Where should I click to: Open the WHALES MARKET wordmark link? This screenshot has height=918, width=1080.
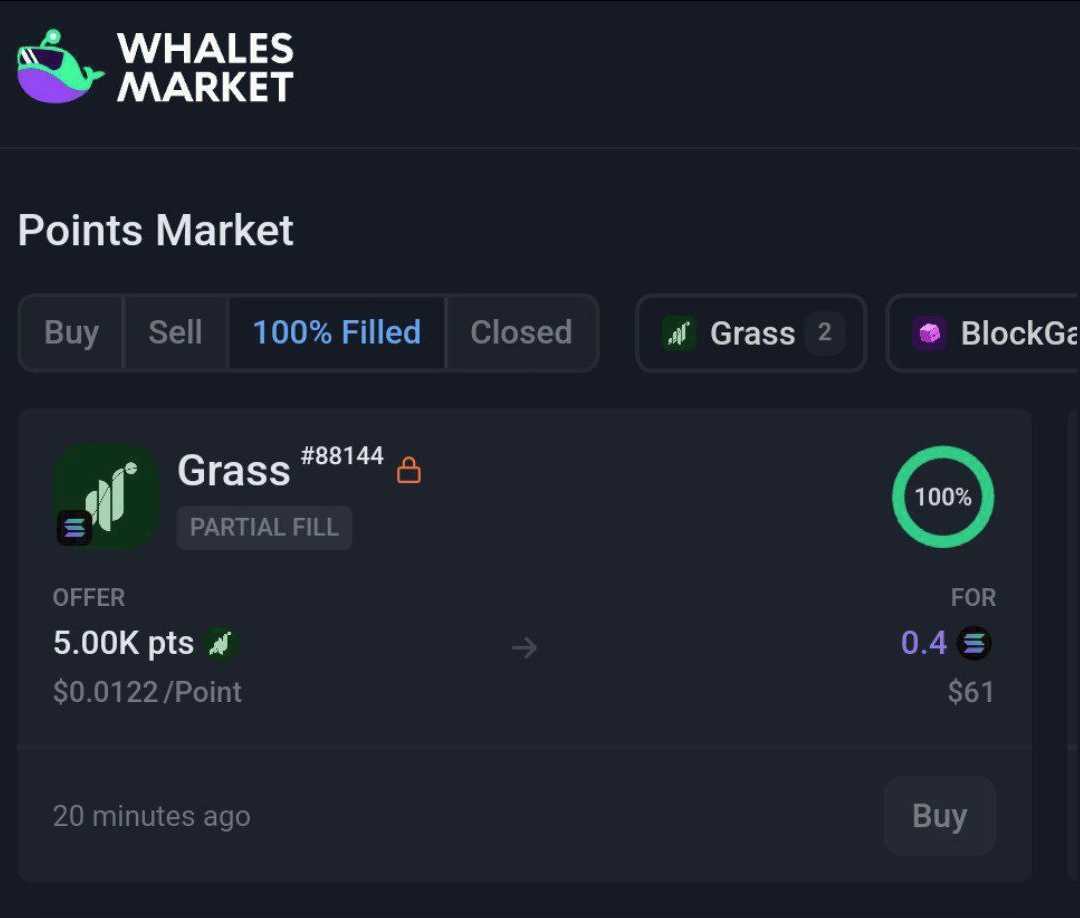point(205,67)
